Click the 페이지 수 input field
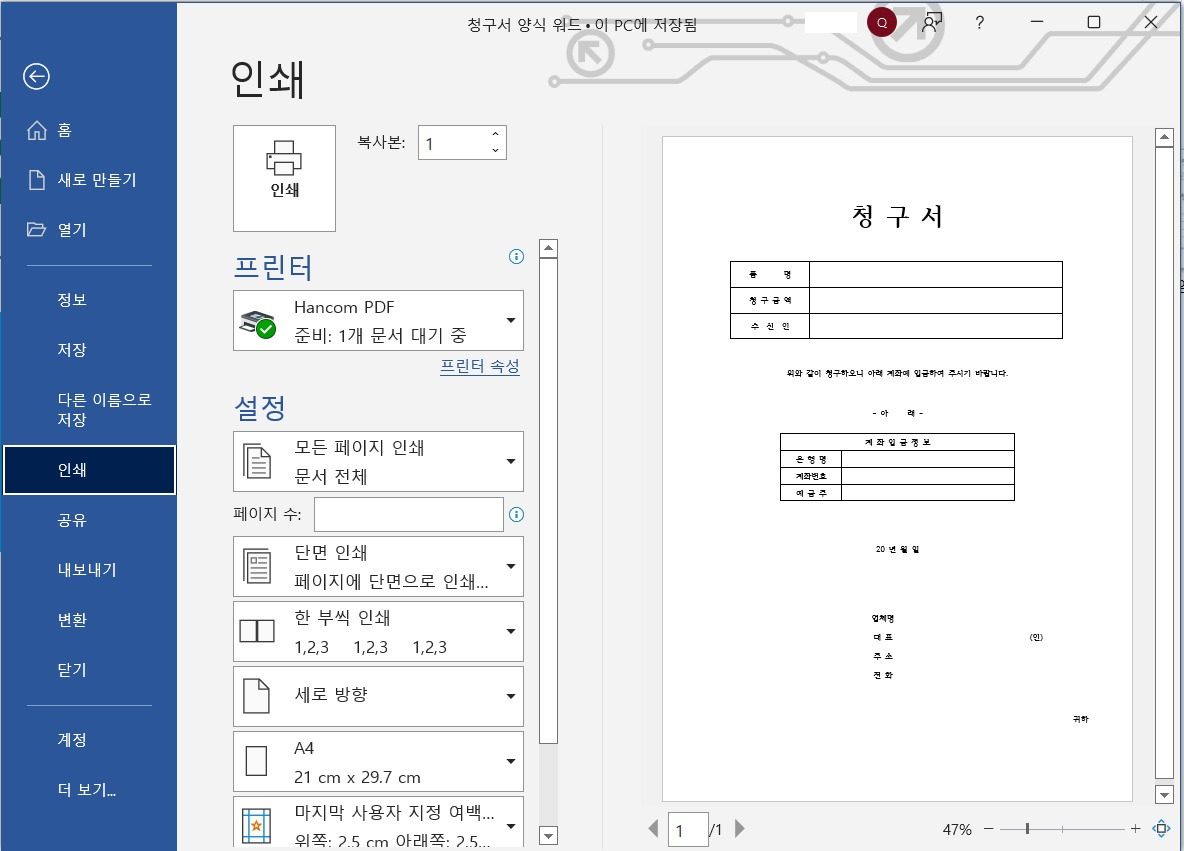 (x=408, y=514)
